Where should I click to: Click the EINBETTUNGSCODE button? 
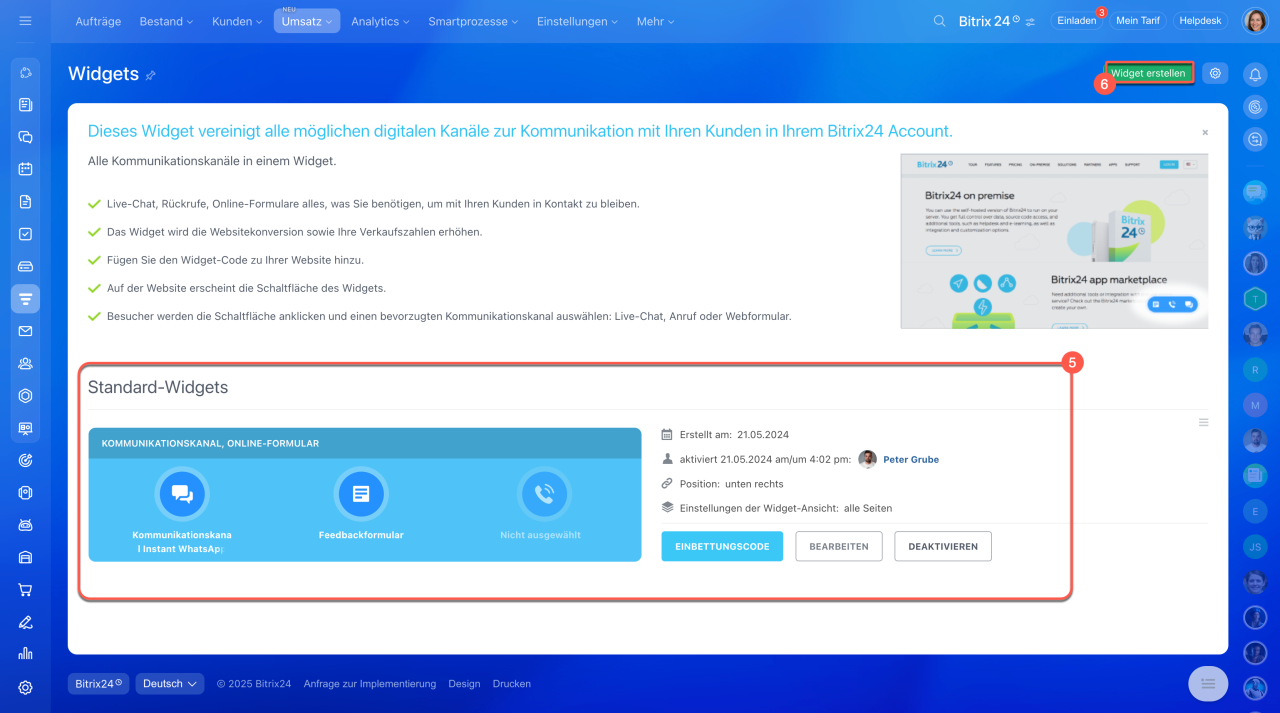[x=722, y=546]
